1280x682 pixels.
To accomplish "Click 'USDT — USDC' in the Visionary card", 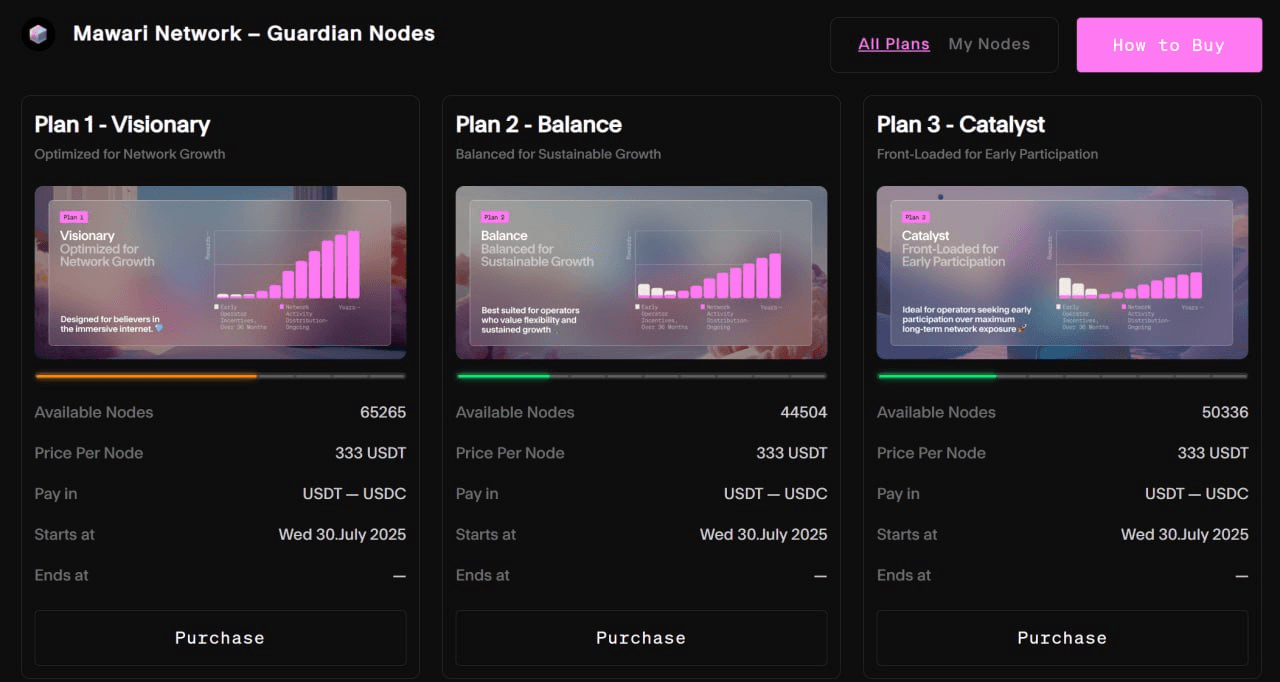I will tap(354, 493).
